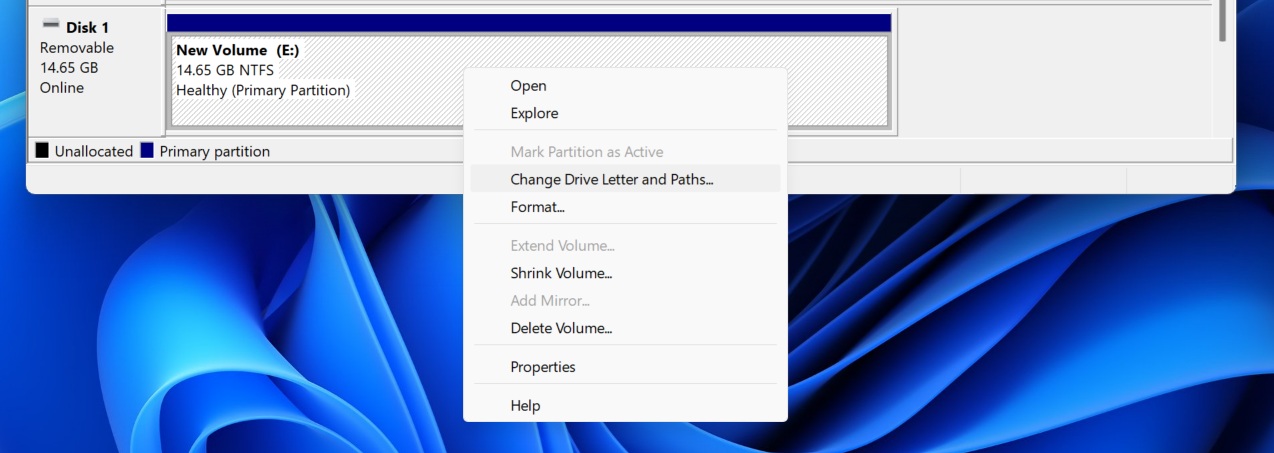Click the 14.65 GB NTFS text
Screen dimensions: 1274x453
(x=225, y=70)
